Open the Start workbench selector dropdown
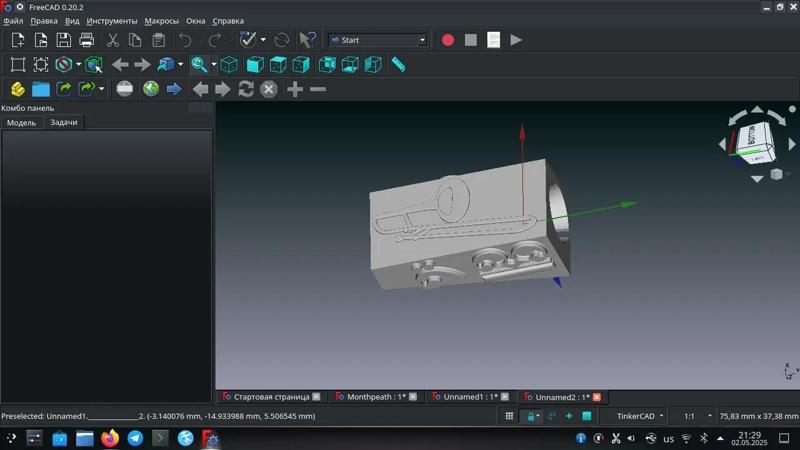Screen dimensions: 800x450 (379, 40)
